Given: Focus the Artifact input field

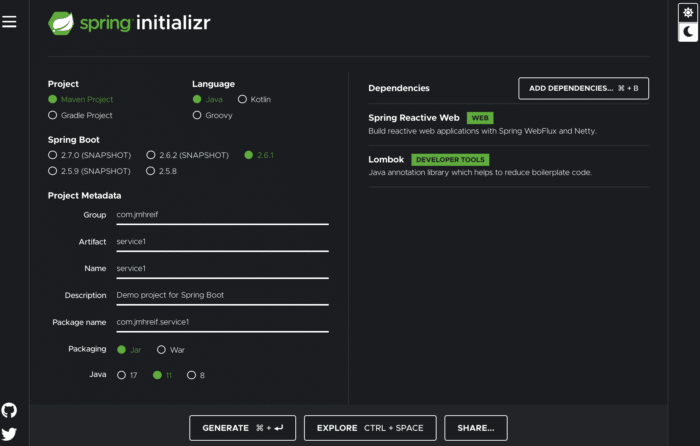Looking at the screenshot, I should coord(222,242).
